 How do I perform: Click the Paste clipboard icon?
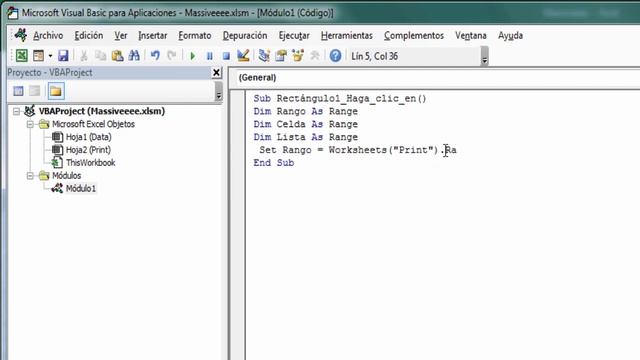(x=118, y=56)
